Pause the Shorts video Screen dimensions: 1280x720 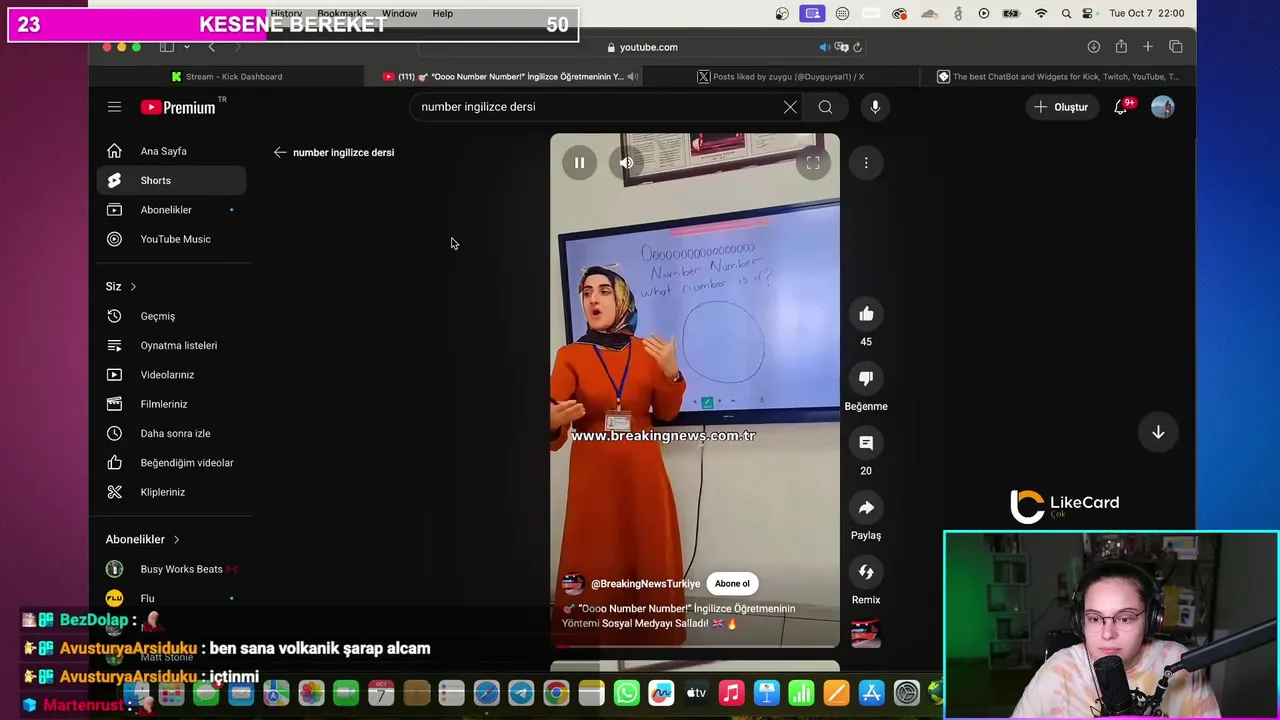point(579,163)
